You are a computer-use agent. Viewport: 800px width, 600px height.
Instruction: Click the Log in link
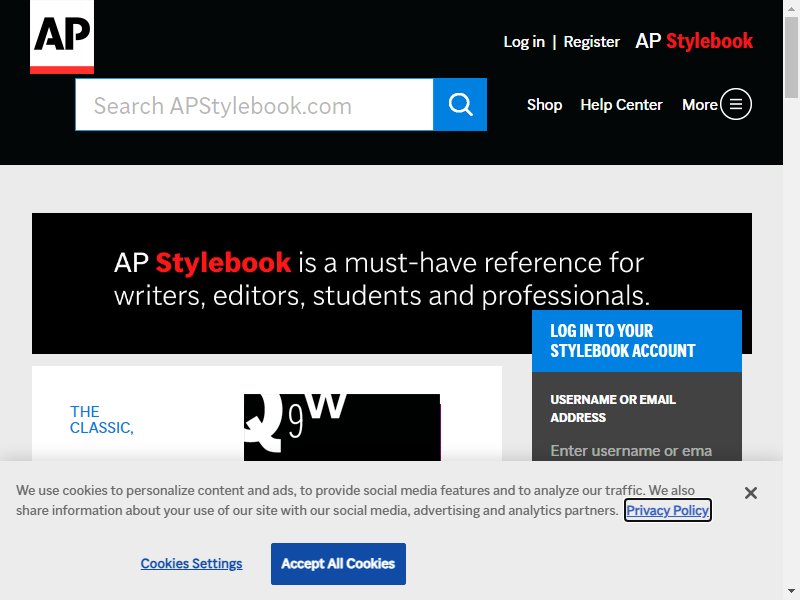point(524,42)
